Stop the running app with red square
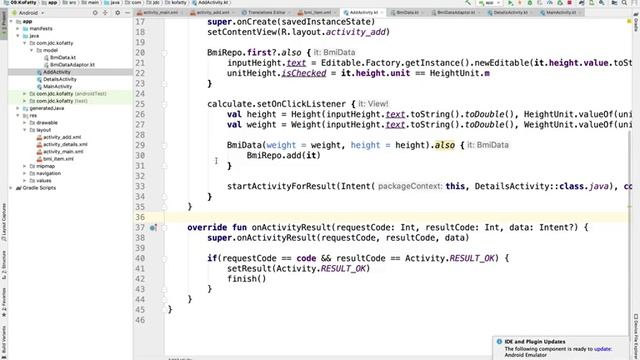640x360 pixels. click(x=570, y=3)
